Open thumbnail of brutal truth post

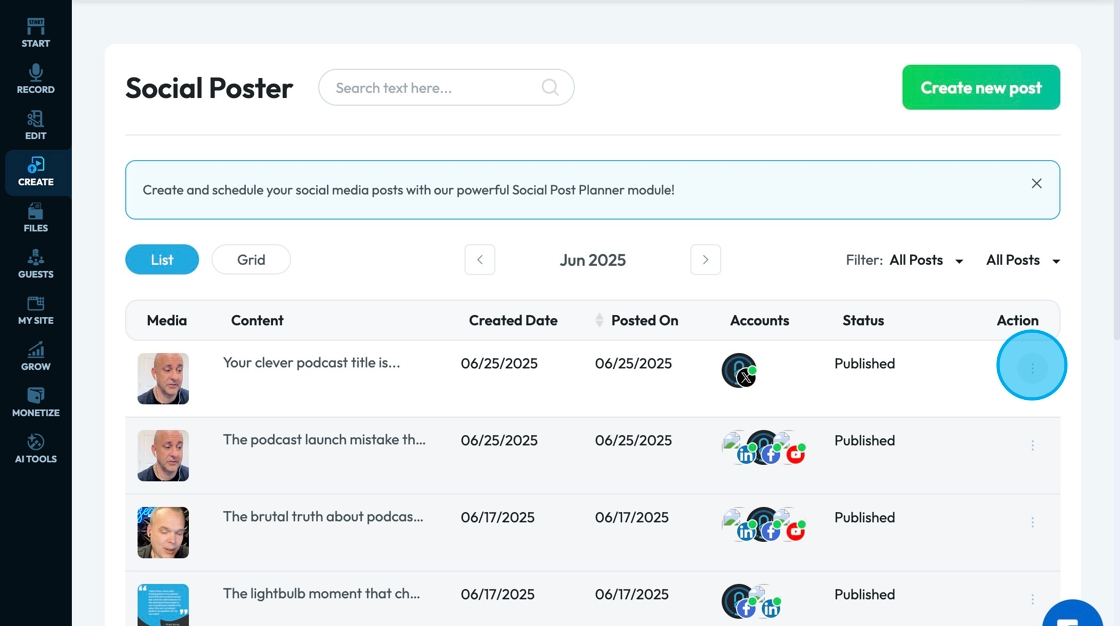tap(163, 532)
